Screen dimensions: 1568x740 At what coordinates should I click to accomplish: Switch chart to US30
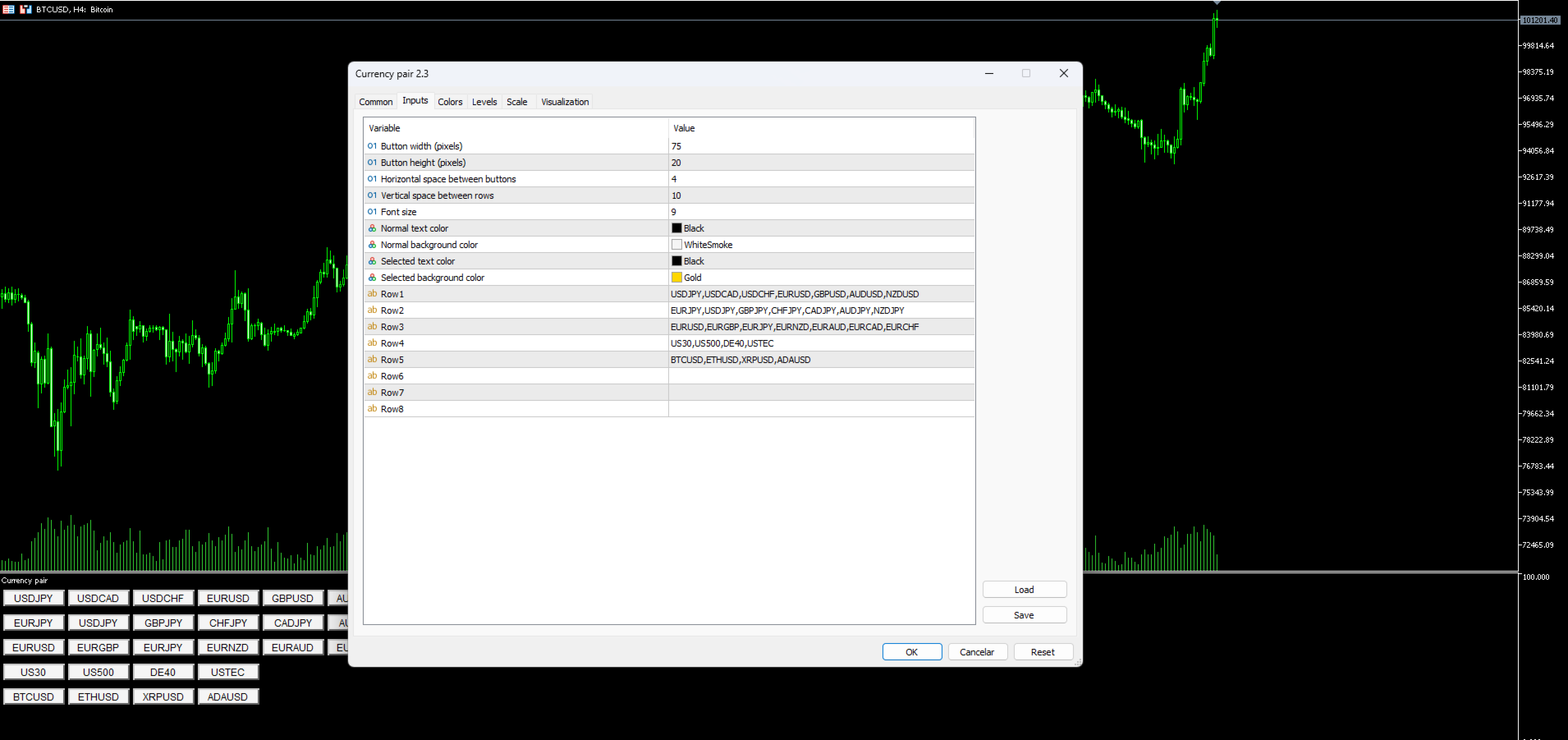tap(33, 673)
